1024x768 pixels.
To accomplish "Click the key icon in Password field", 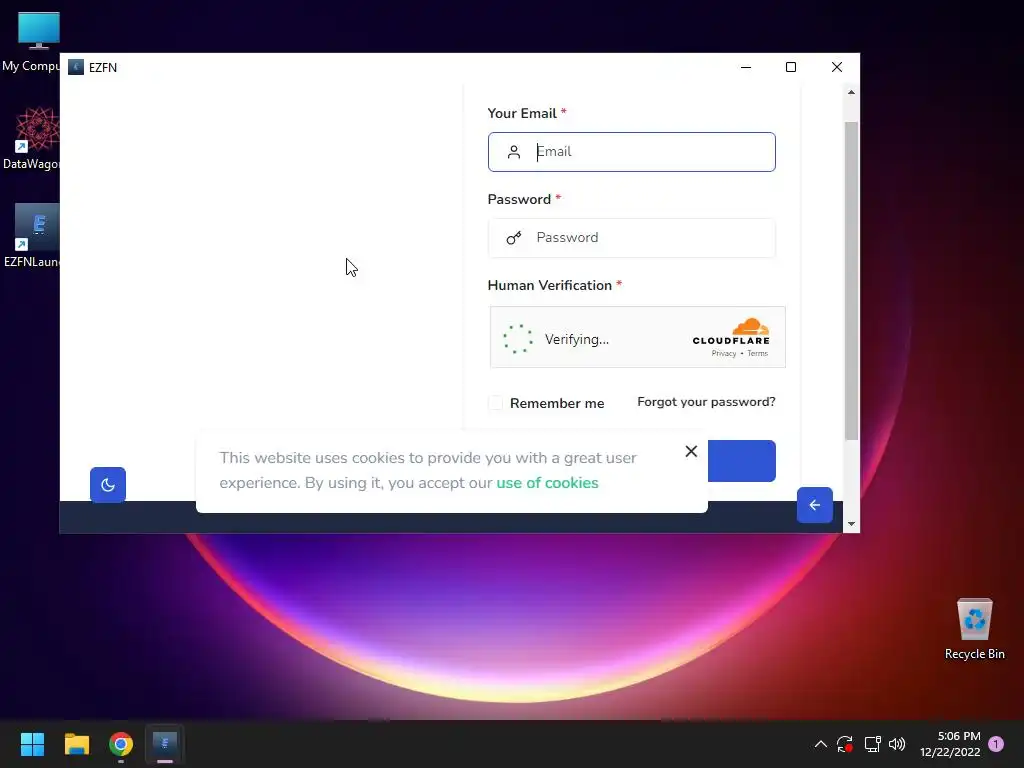I will 514,238.
